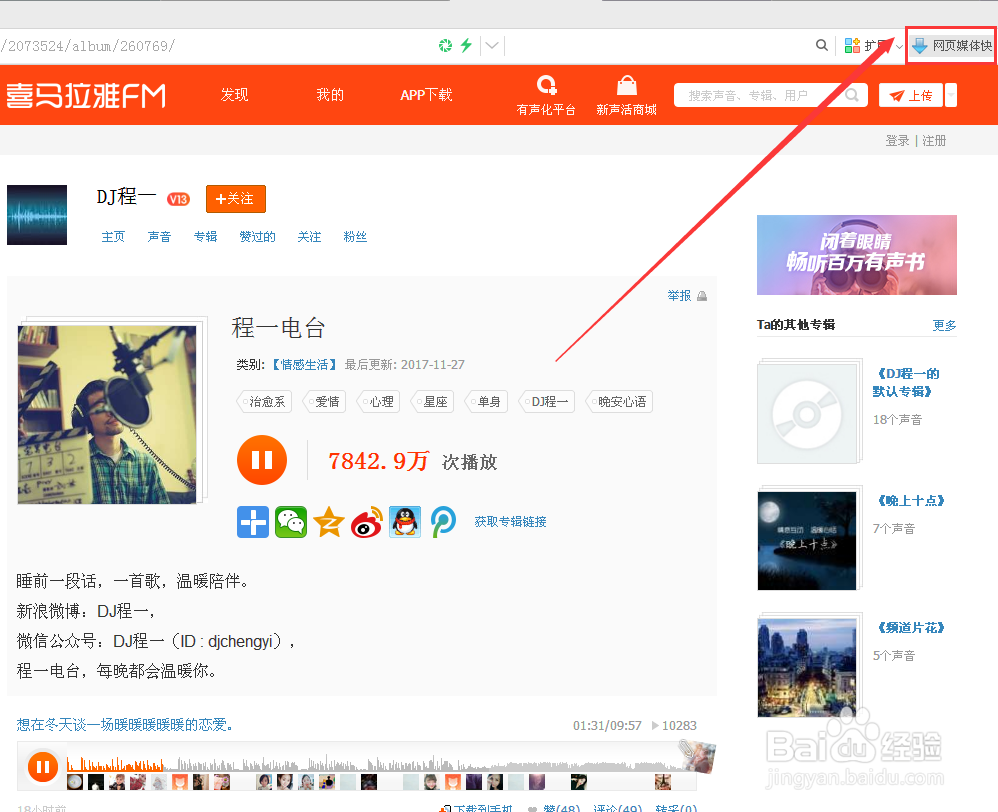
Task: Open the 发现 menu item
Action: click(x=234, y=94)
